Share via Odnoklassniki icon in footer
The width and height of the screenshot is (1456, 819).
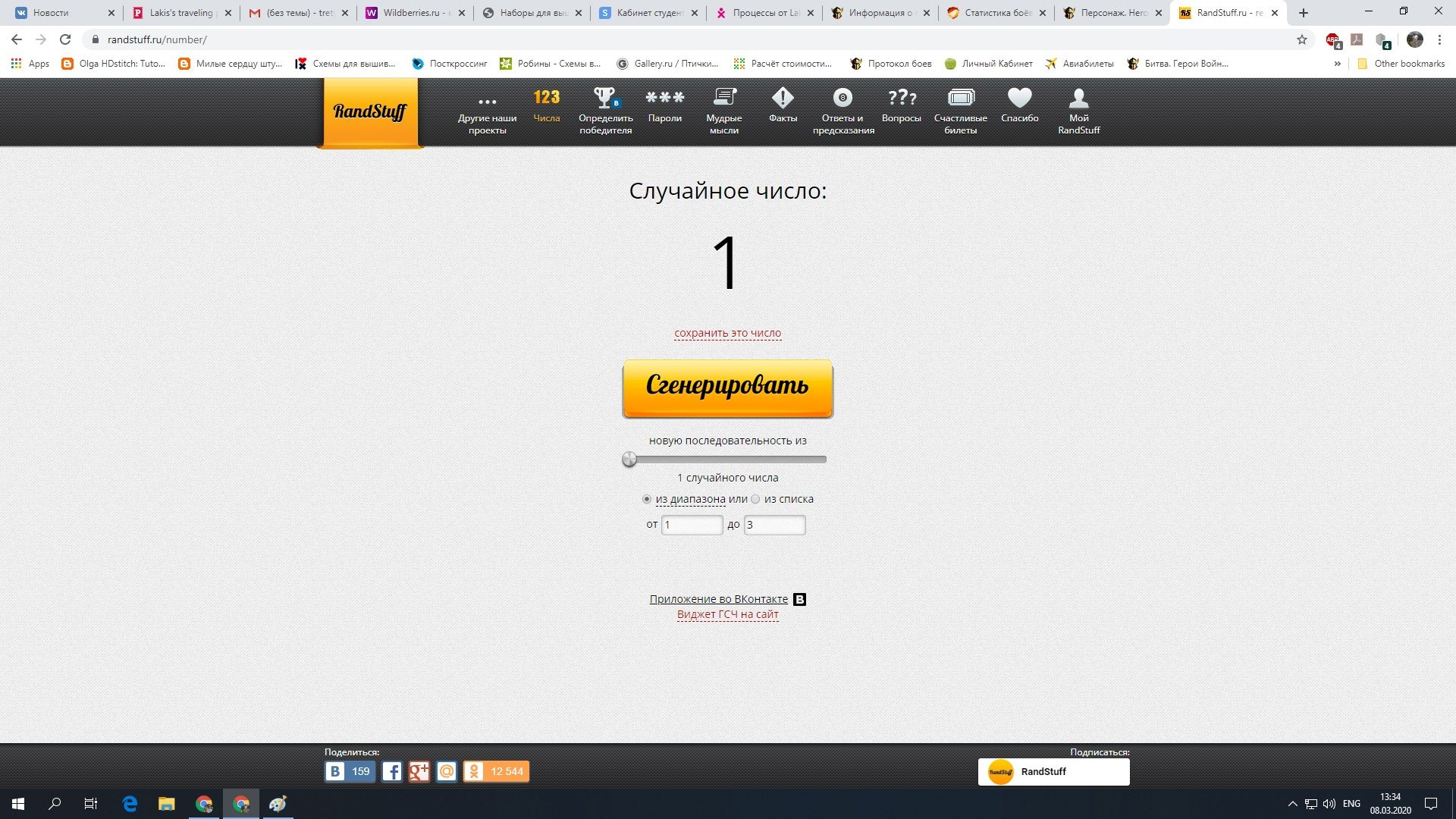point(474,772)
